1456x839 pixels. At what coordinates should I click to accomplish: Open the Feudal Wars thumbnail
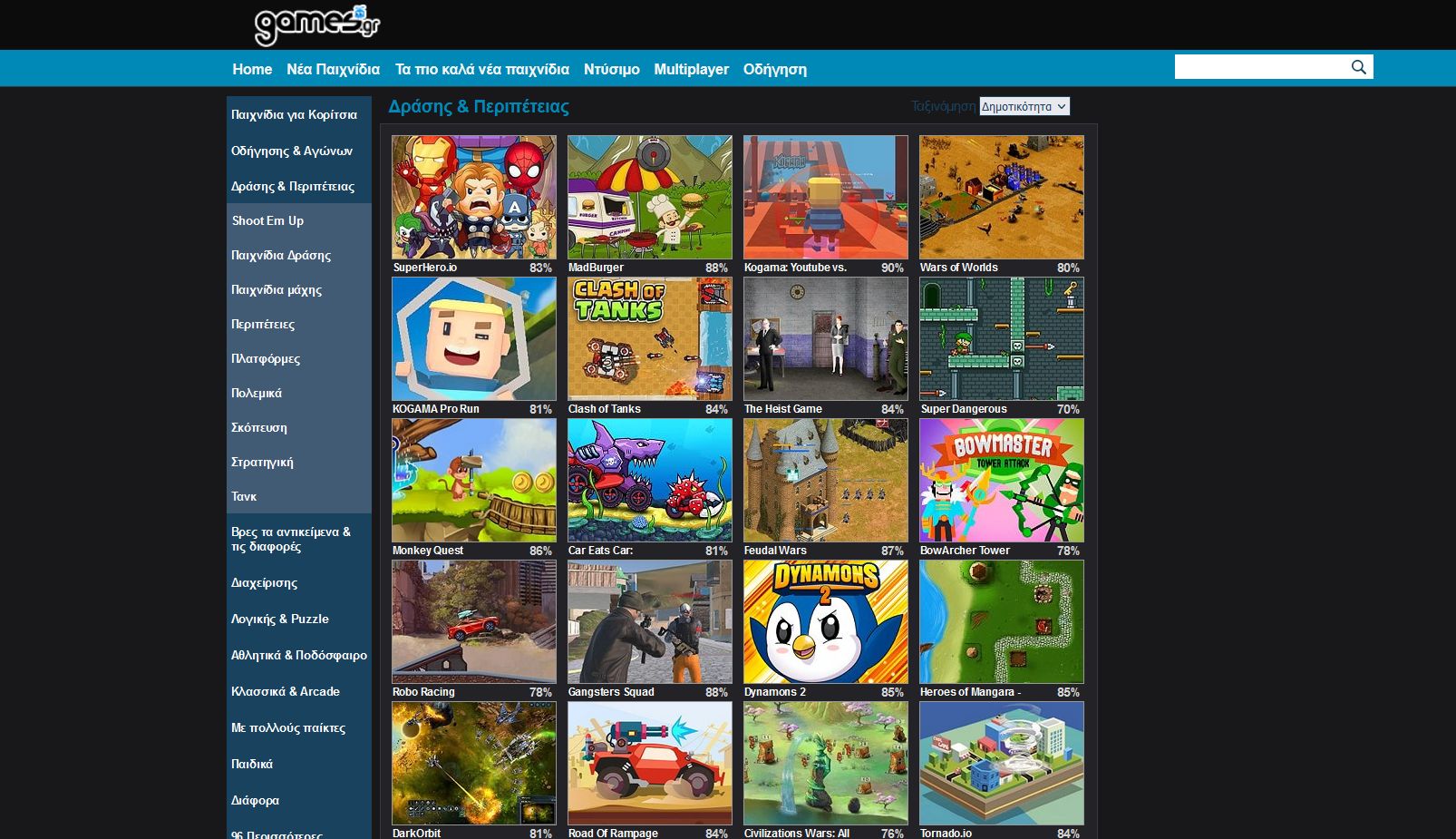pos(826,481)
